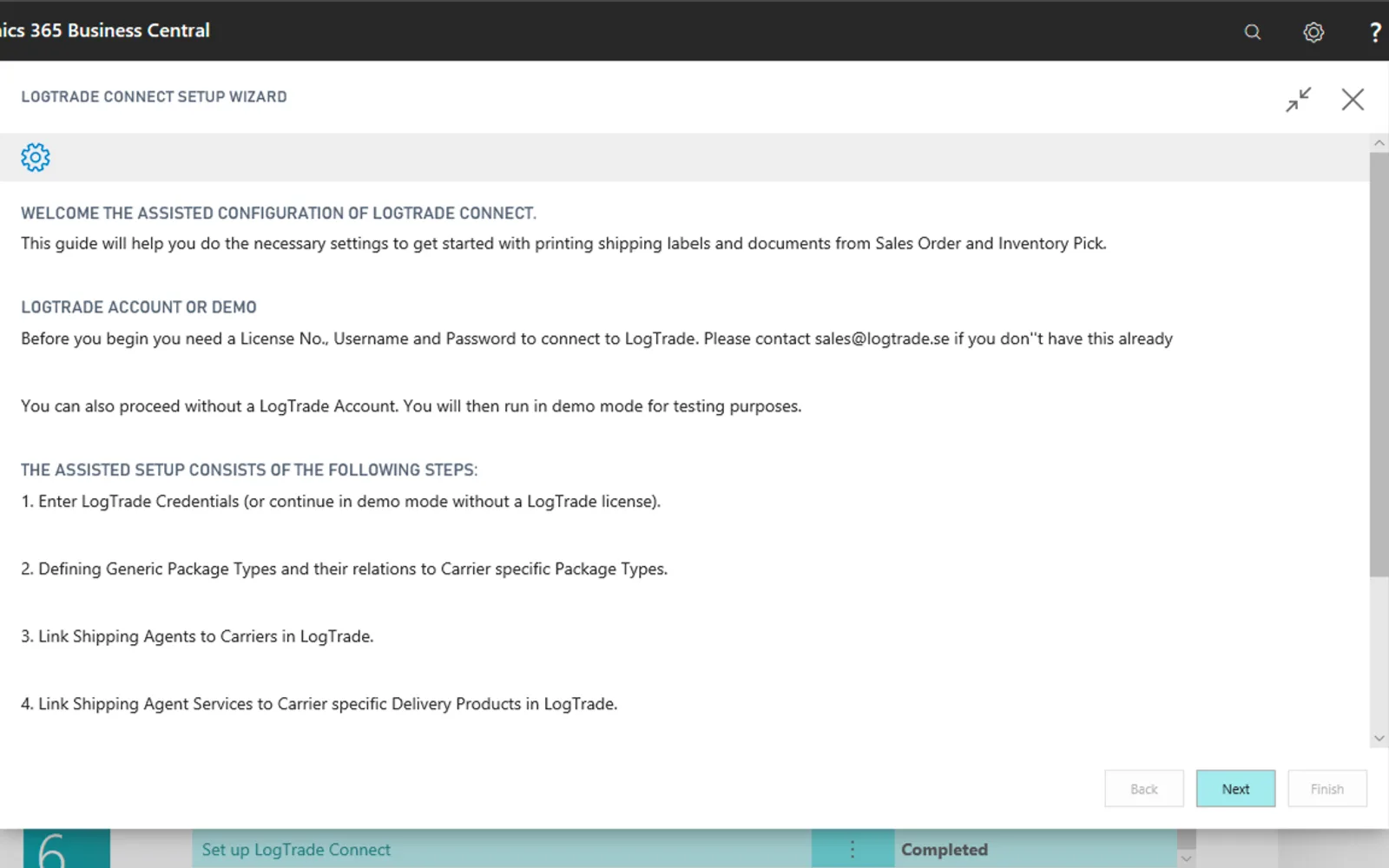Open the three-dot menu on the Set up LogTrade Connect row

pos(852,849)
